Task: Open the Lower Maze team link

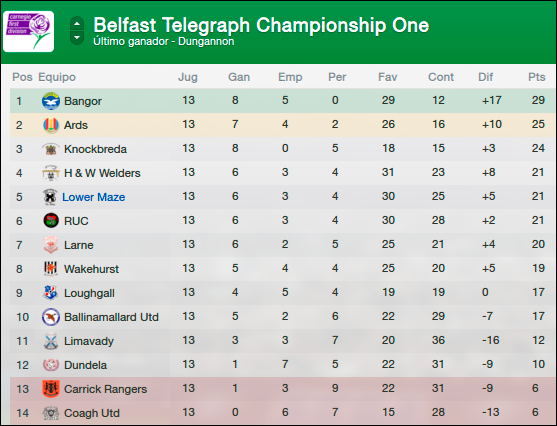Action: [x=93, y=197]
